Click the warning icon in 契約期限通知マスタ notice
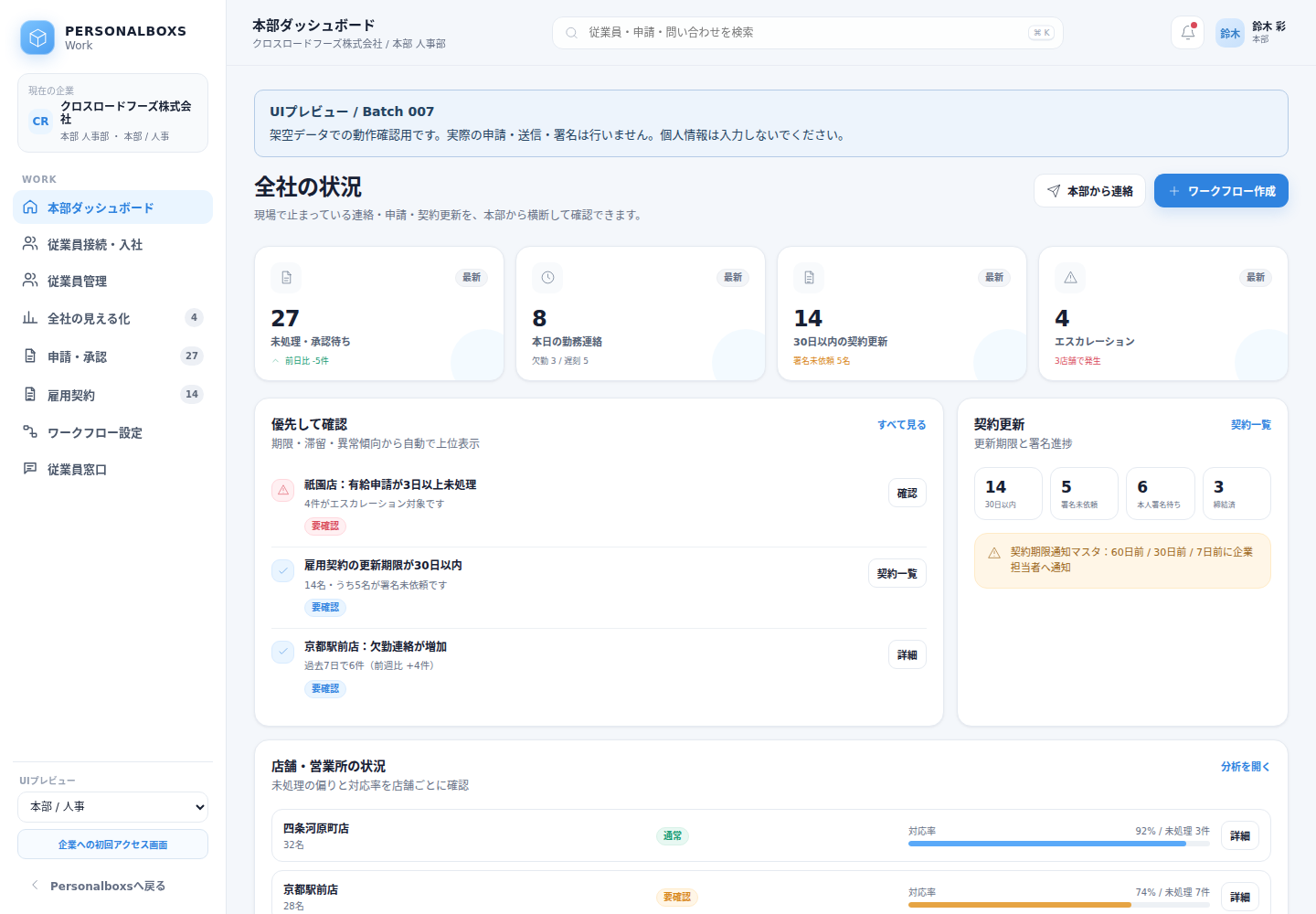This screenshot has height=914, width=1316. click(994, 553)
